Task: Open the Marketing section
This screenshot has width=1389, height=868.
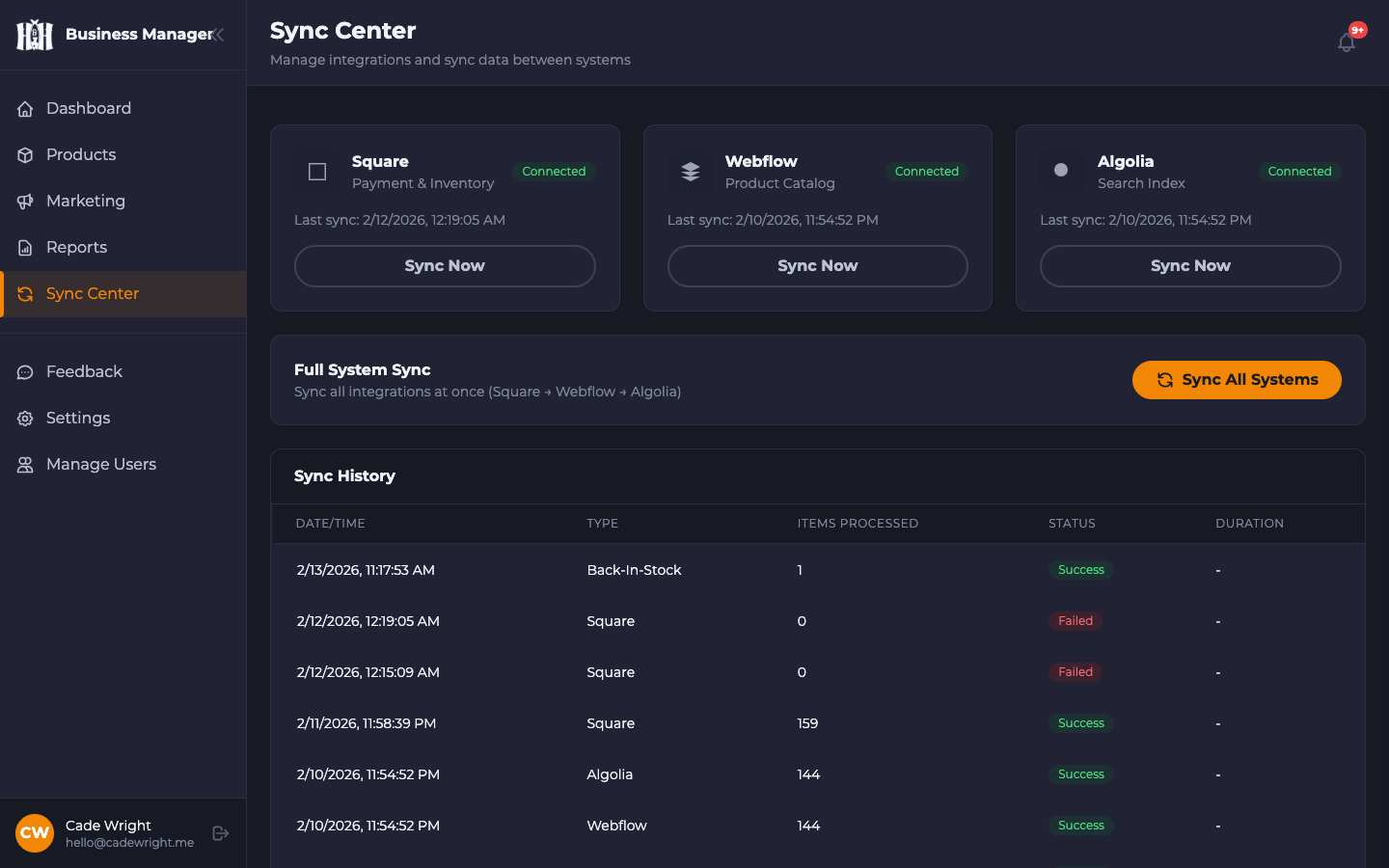Action: [x=123, y=202]
